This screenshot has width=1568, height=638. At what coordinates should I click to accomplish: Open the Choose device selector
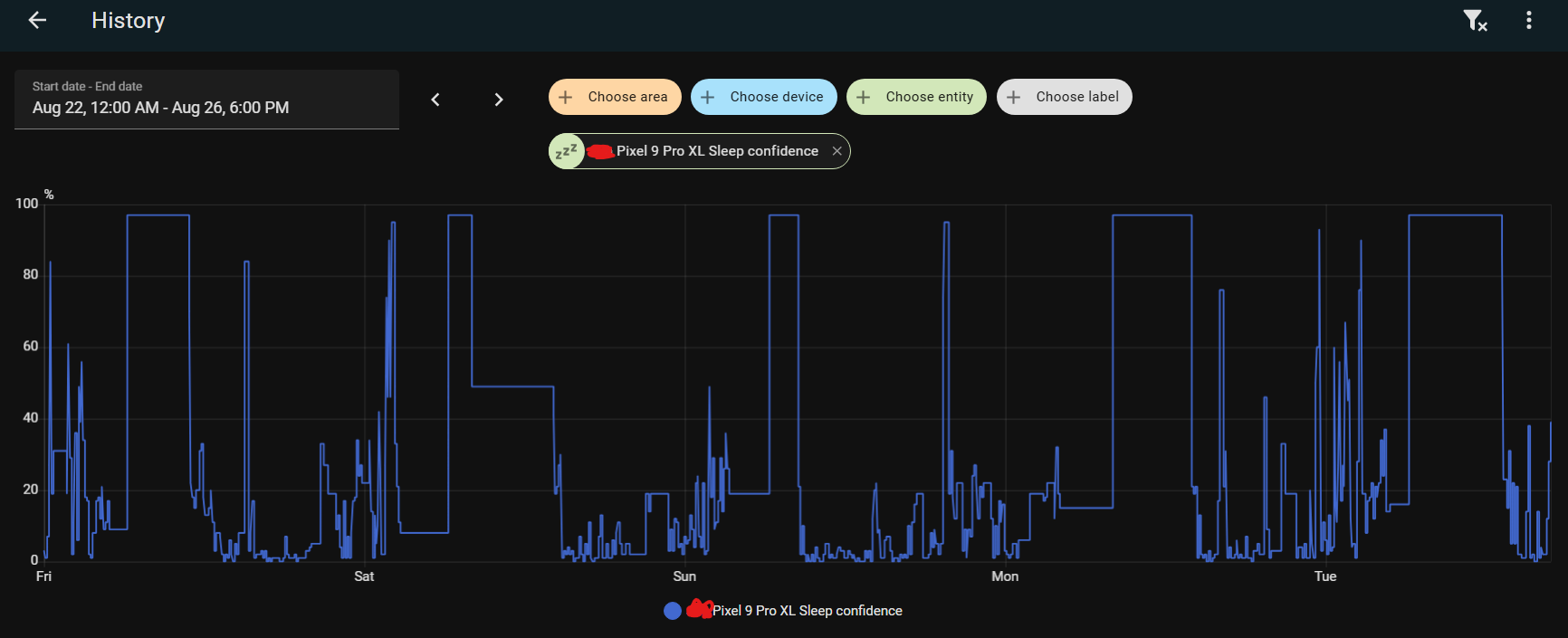[x=764, y=97]
